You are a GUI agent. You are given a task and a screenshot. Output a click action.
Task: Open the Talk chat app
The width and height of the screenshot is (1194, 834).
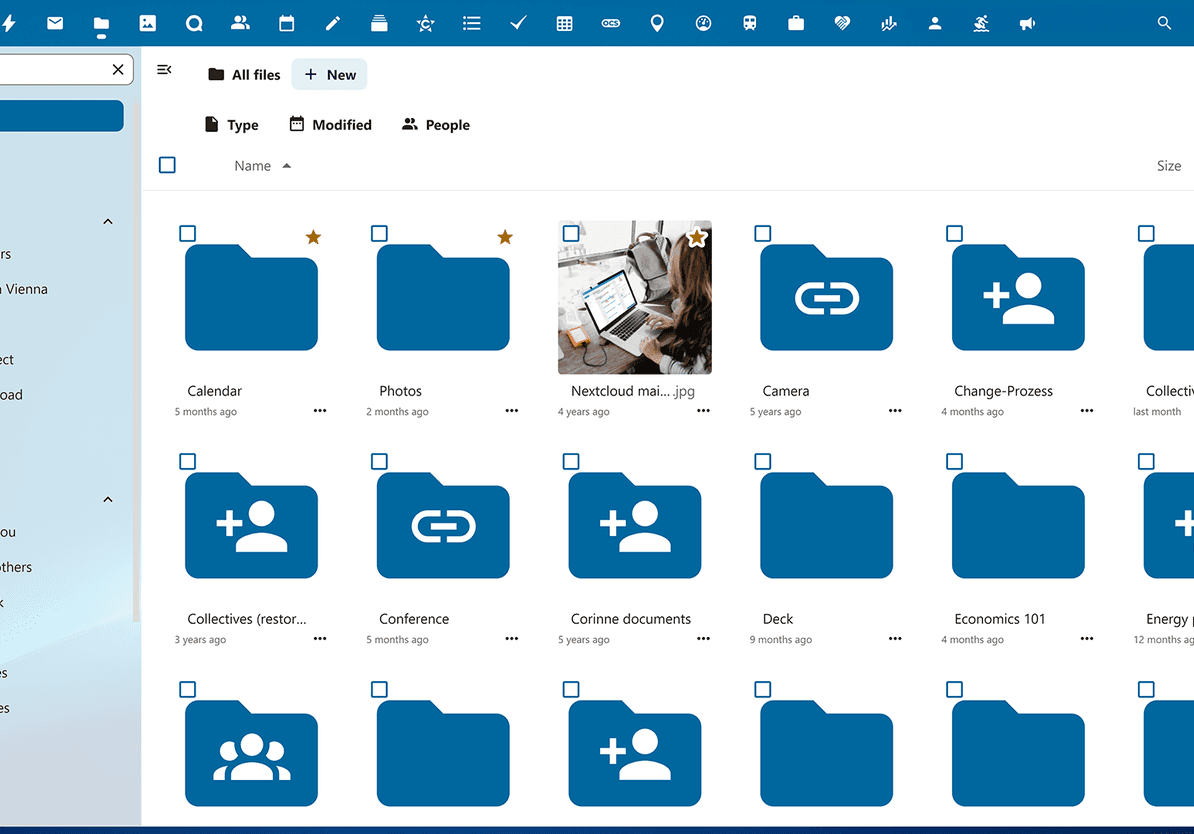point(194,24)
